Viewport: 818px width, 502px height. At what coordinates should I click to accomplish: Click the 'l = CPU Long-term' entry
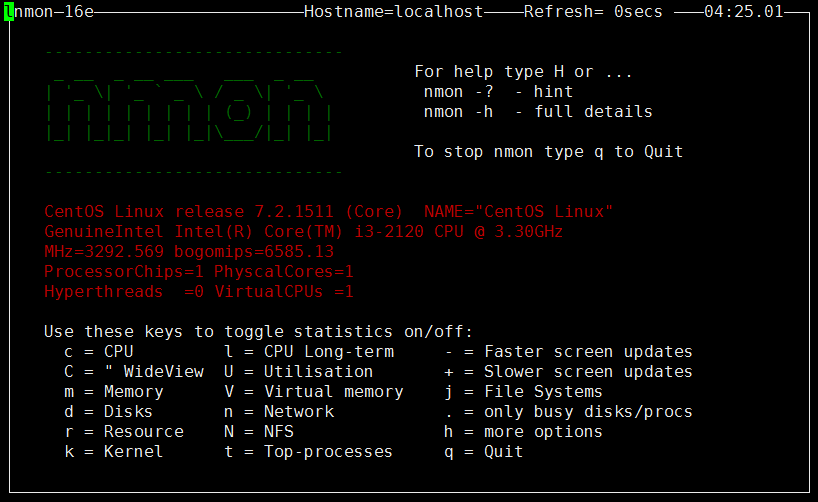pyautogui.click(x=309, y=352)
